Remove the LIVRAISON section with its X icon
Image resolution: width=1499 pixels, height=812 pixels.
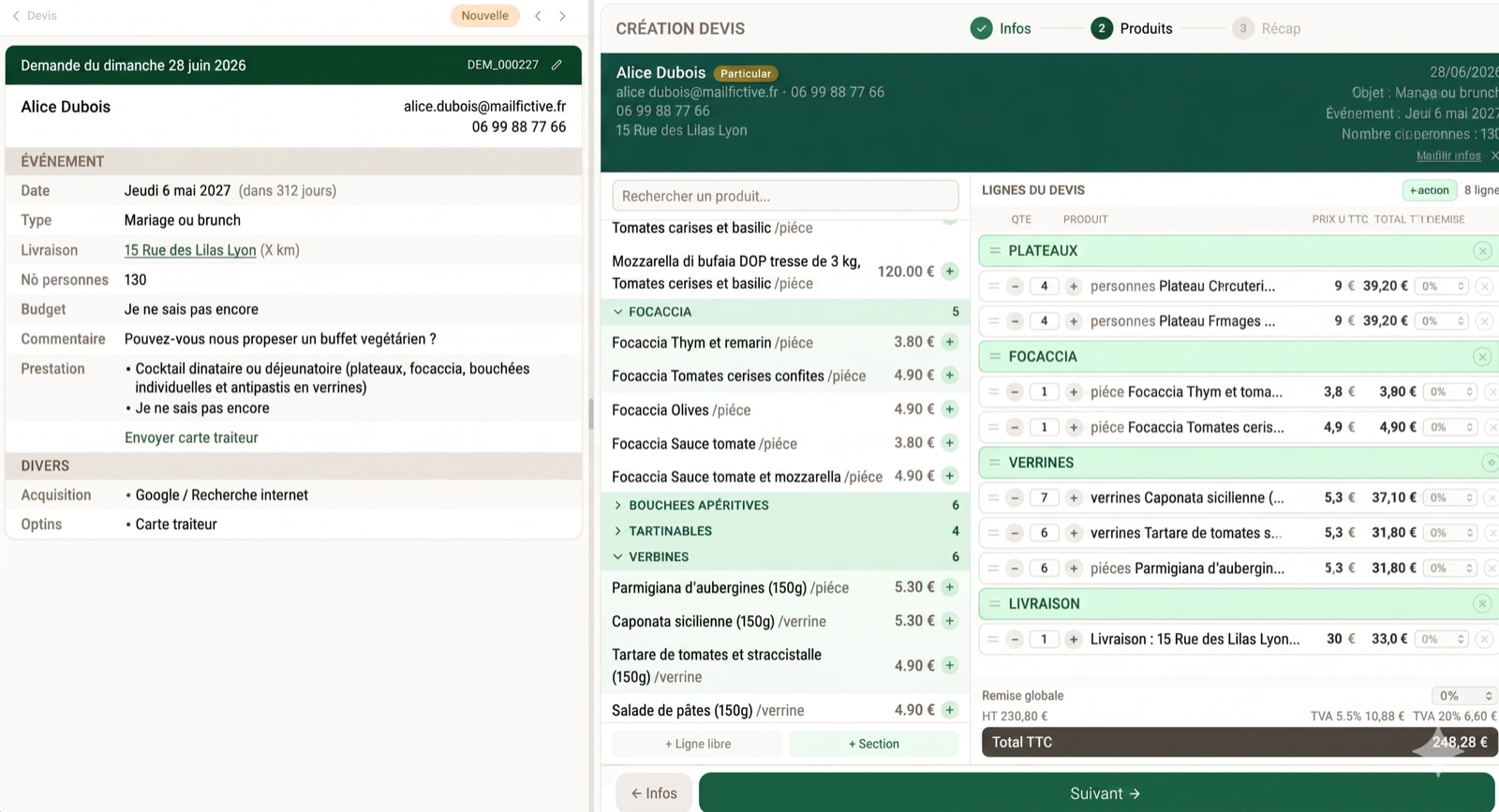(x=1482, y=604)
